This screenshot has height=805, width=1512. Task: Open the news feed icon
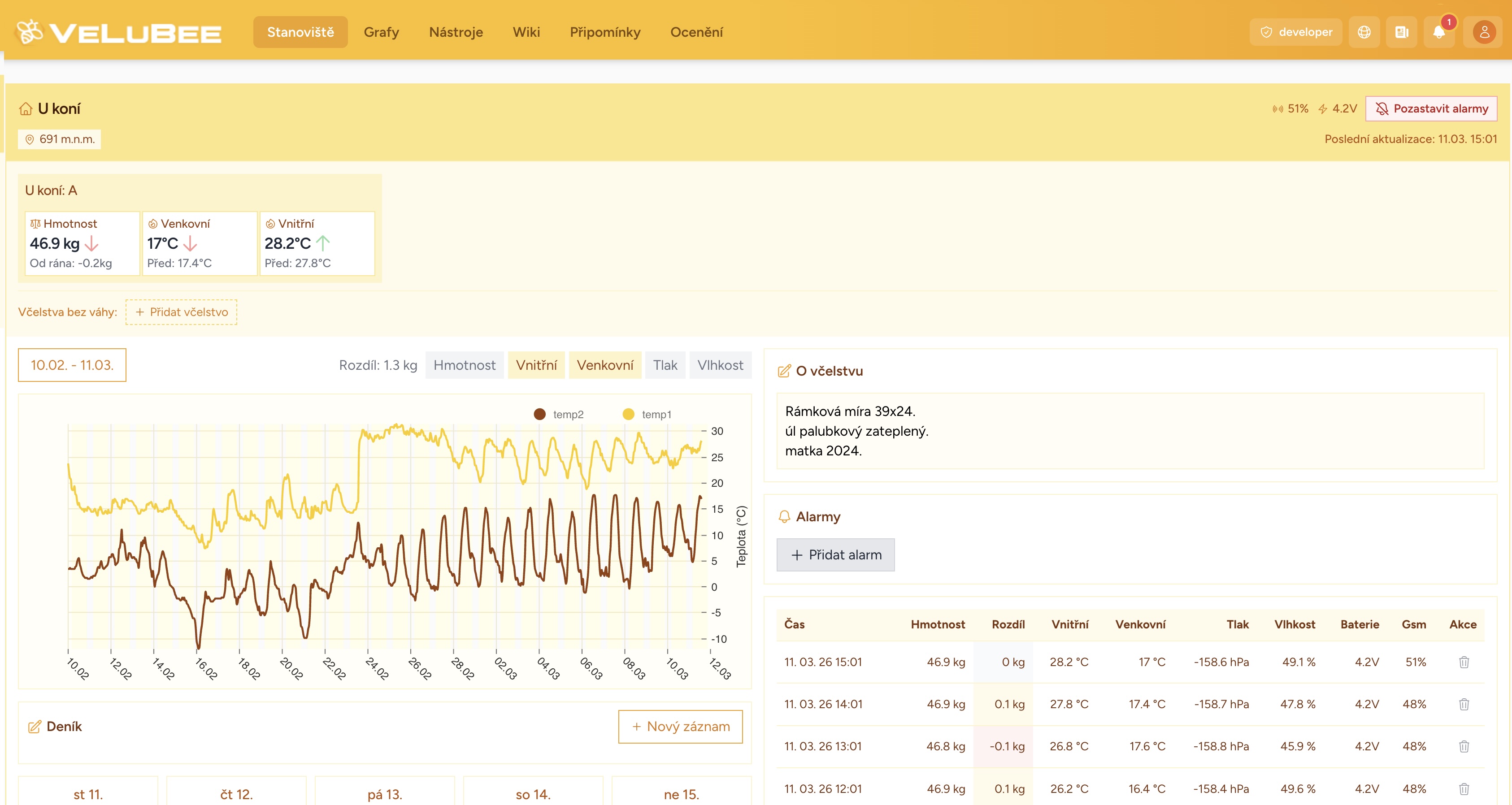click(x=1402, y=32)
